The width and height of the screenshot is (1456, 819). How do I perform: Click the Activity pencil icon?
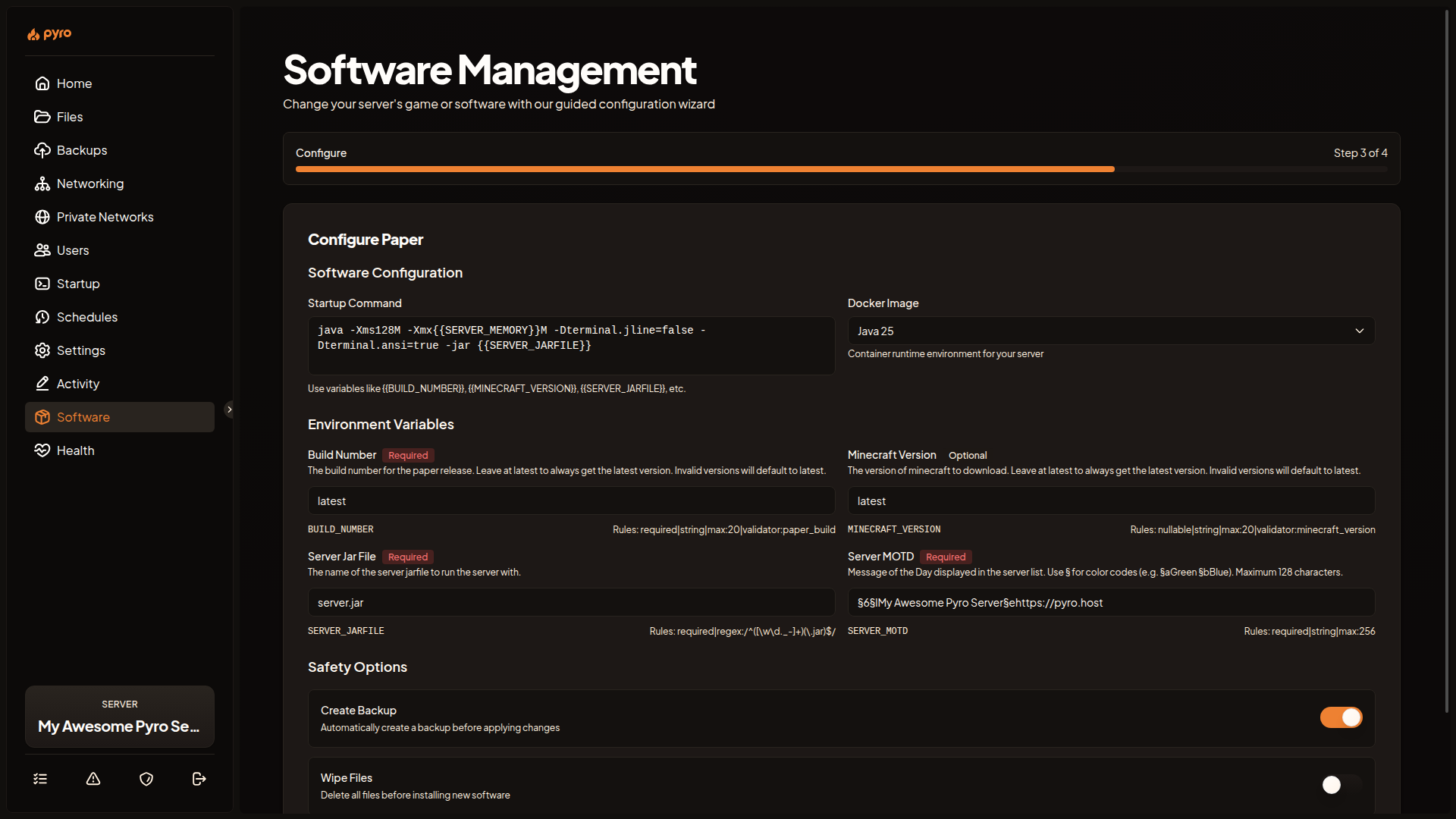coord(42,384)
